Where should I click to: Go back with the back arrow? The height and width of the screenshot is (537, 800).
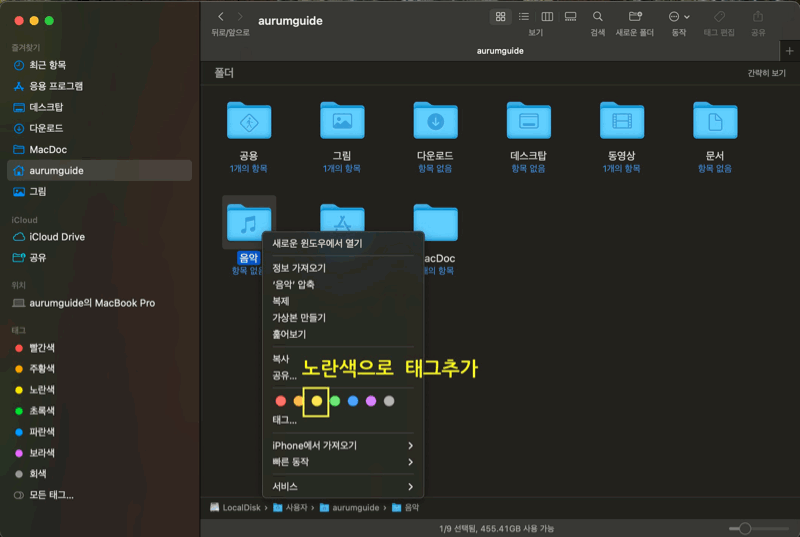click(221, 17)
